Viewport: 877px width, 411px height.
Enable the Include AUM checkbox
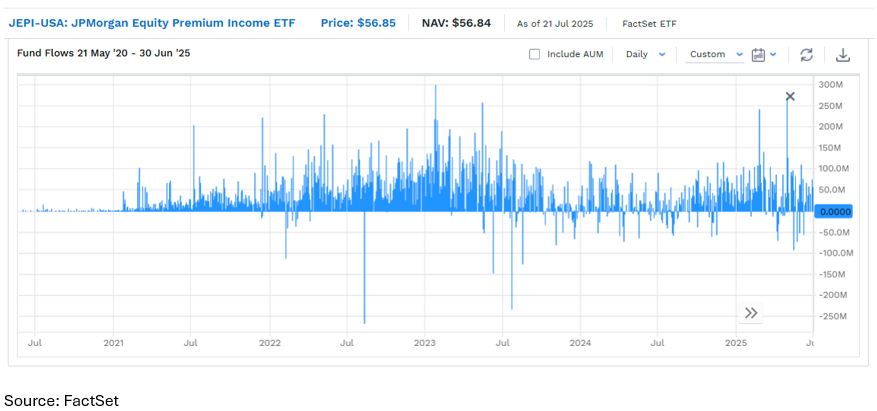point(535,54)
